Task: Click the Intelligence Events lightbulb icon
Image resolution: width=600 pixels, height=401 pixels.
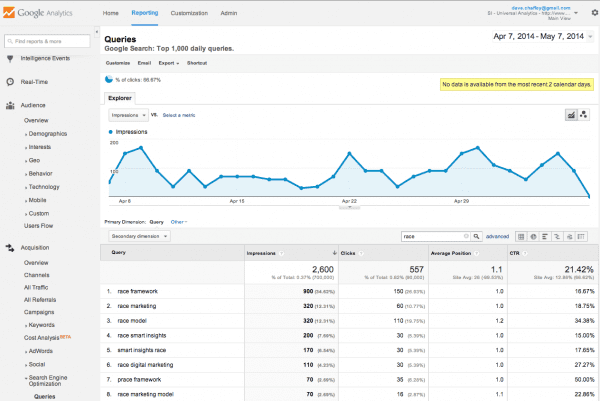Action: (10, 59)
